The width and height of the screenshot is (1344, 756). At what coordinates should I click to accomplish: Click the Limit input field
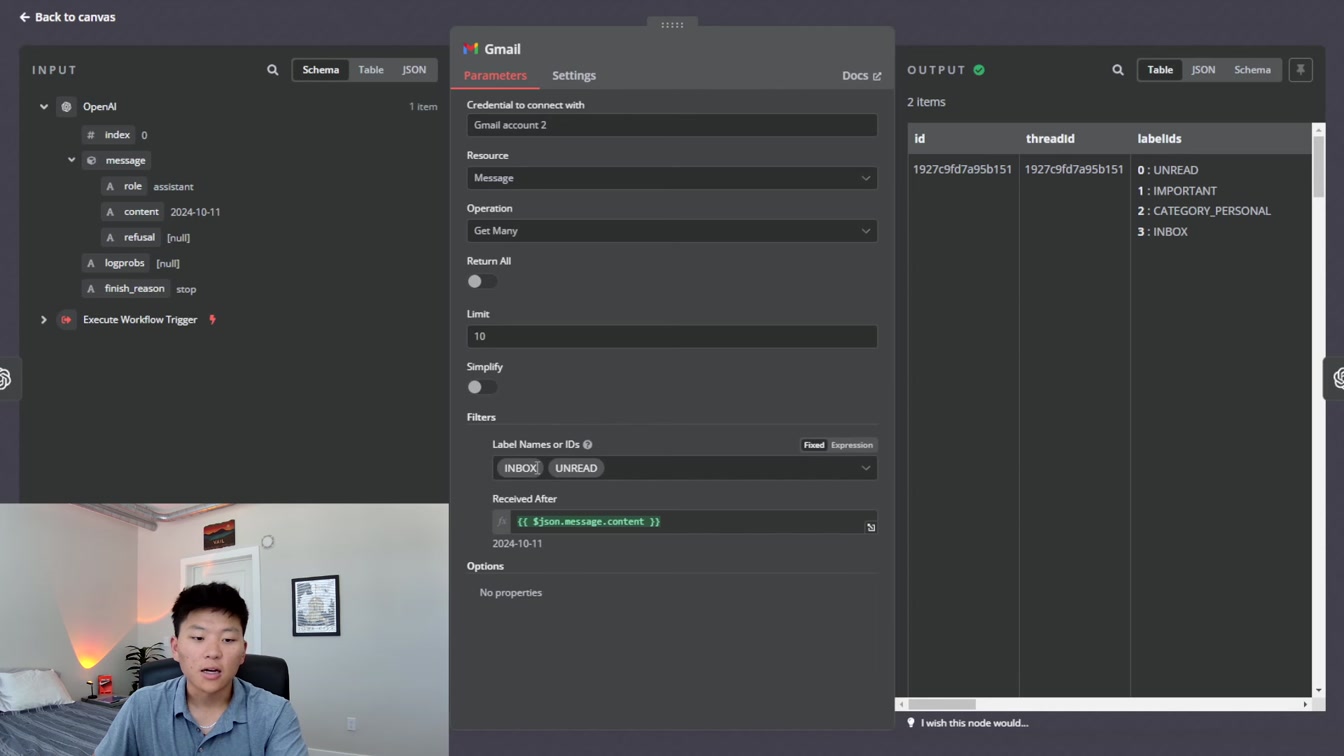672,336
